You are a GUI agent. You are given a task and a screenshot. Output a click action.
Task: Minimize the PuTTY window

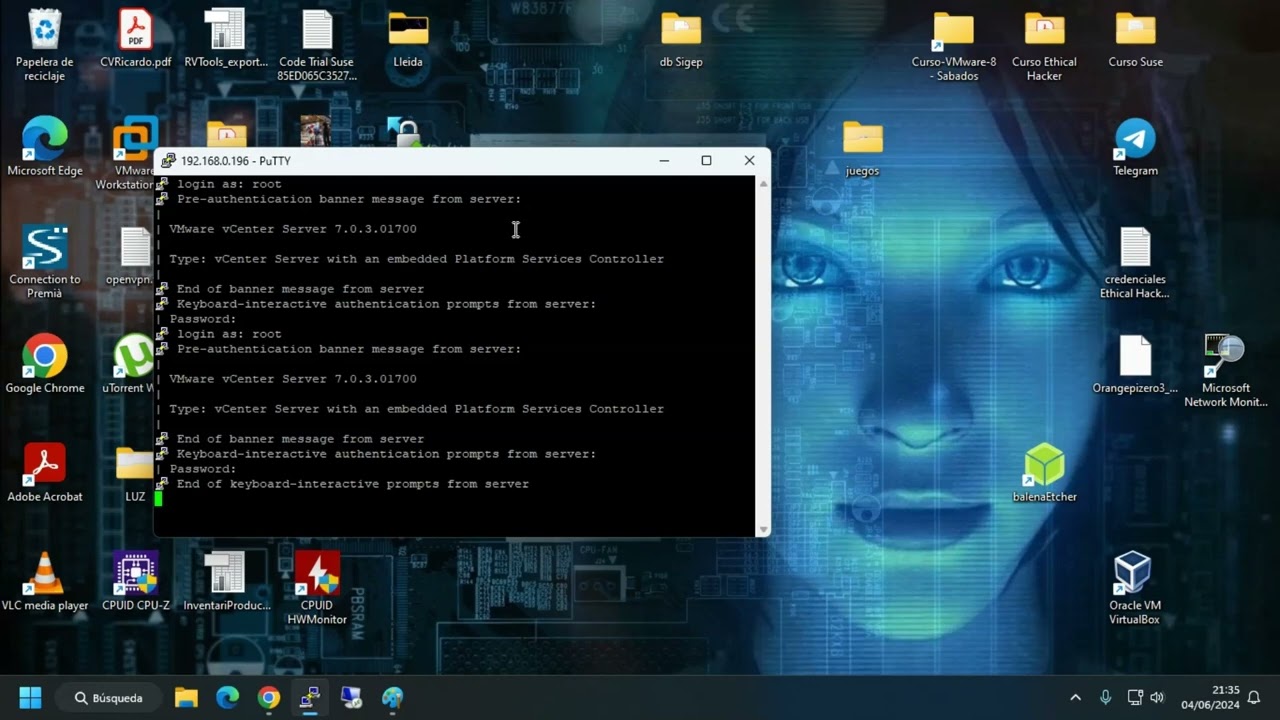point(664,160)
